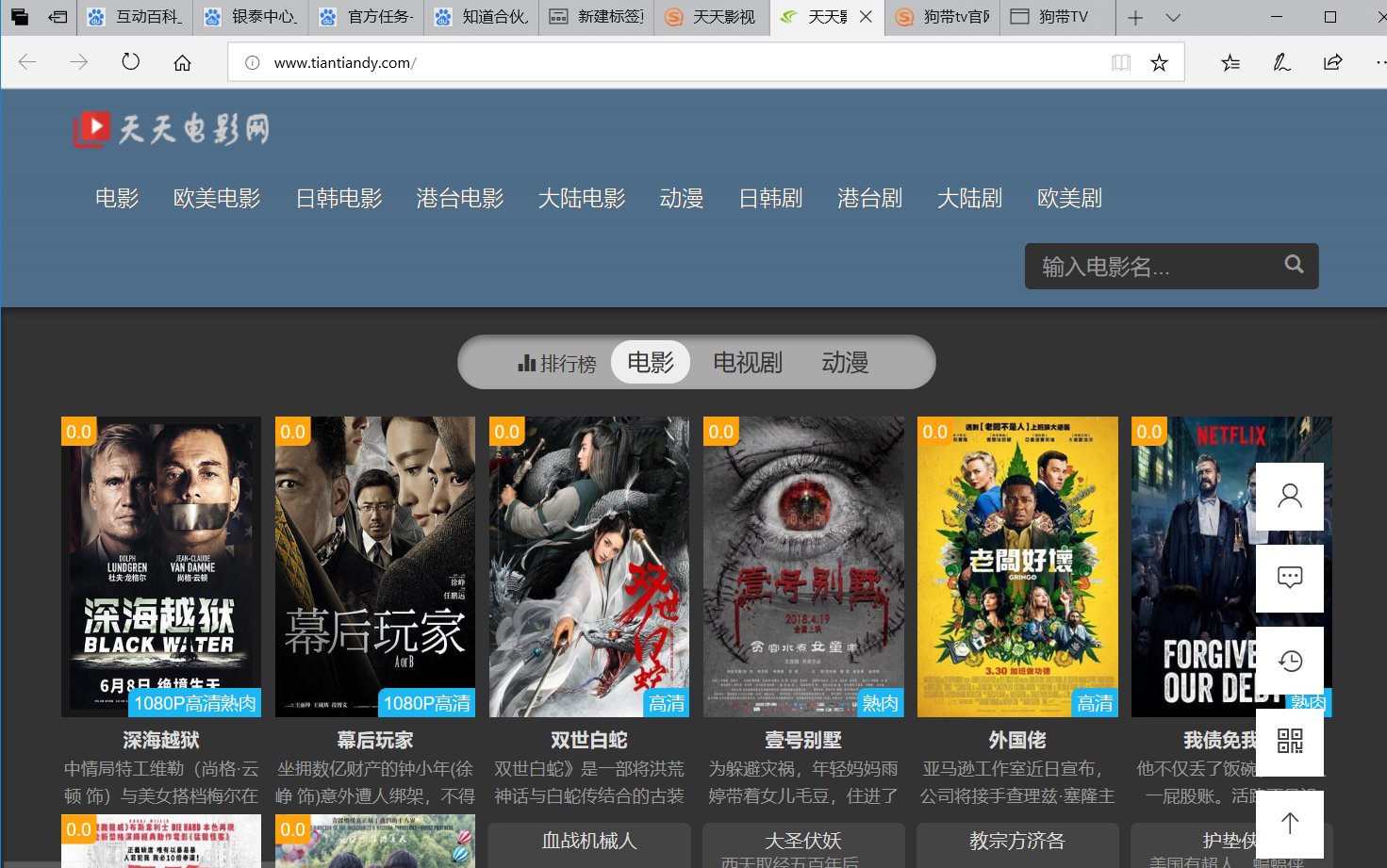Switch ranking to 电视剧

point(748,362)
